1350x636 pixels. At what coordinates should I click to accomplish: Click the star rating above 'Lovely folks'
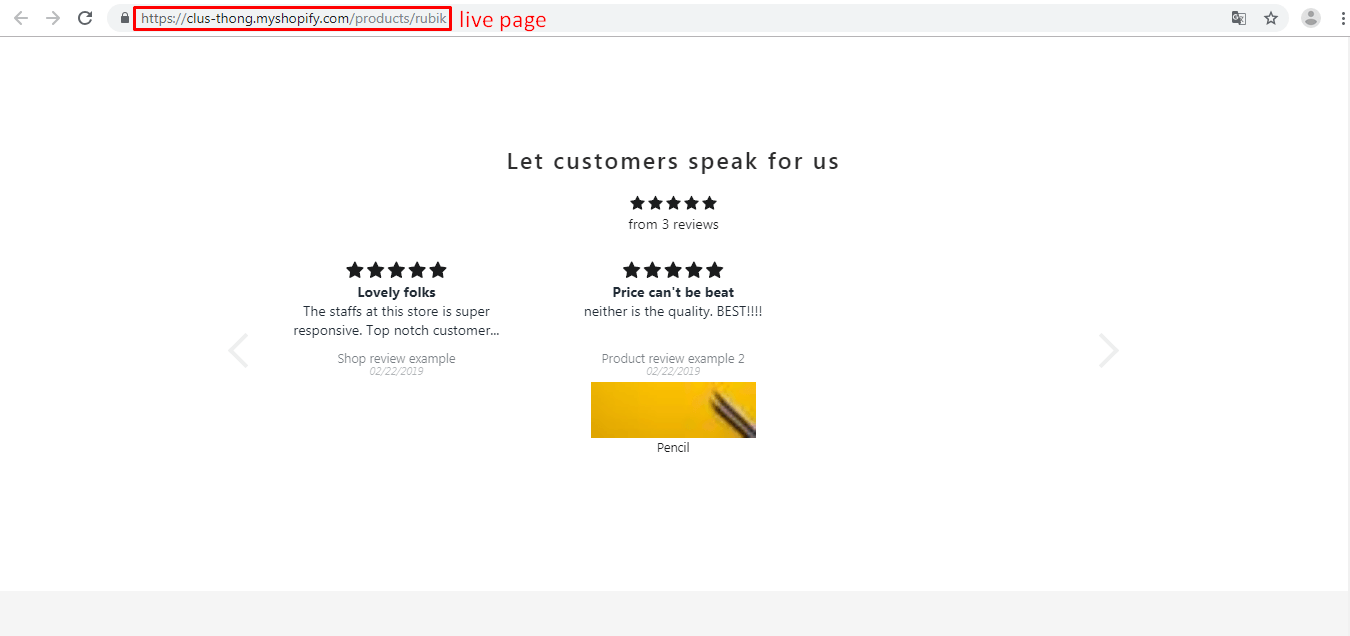tap(396, 270)
